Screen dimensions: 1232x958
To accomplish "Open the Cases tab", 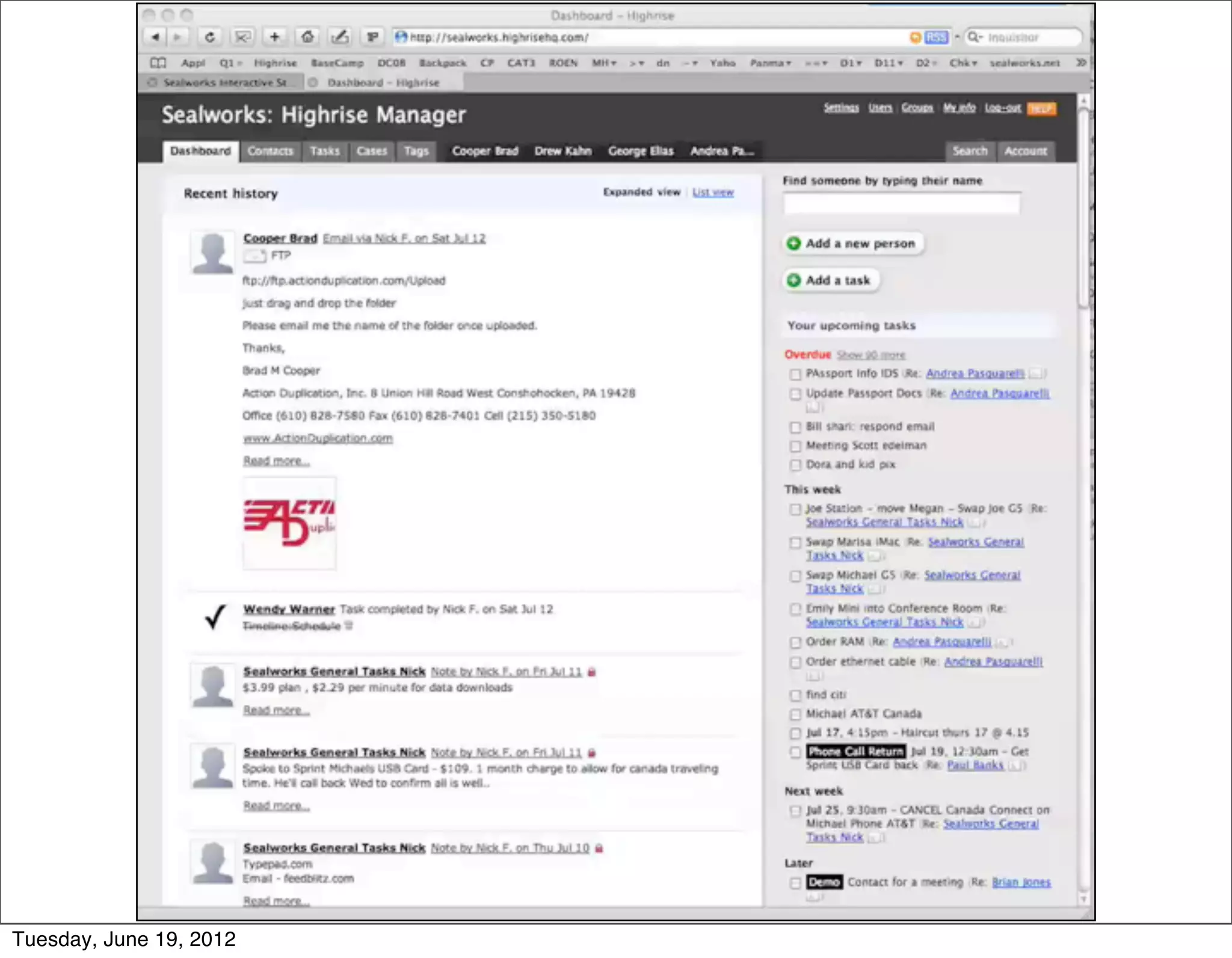I will point(371,151).
